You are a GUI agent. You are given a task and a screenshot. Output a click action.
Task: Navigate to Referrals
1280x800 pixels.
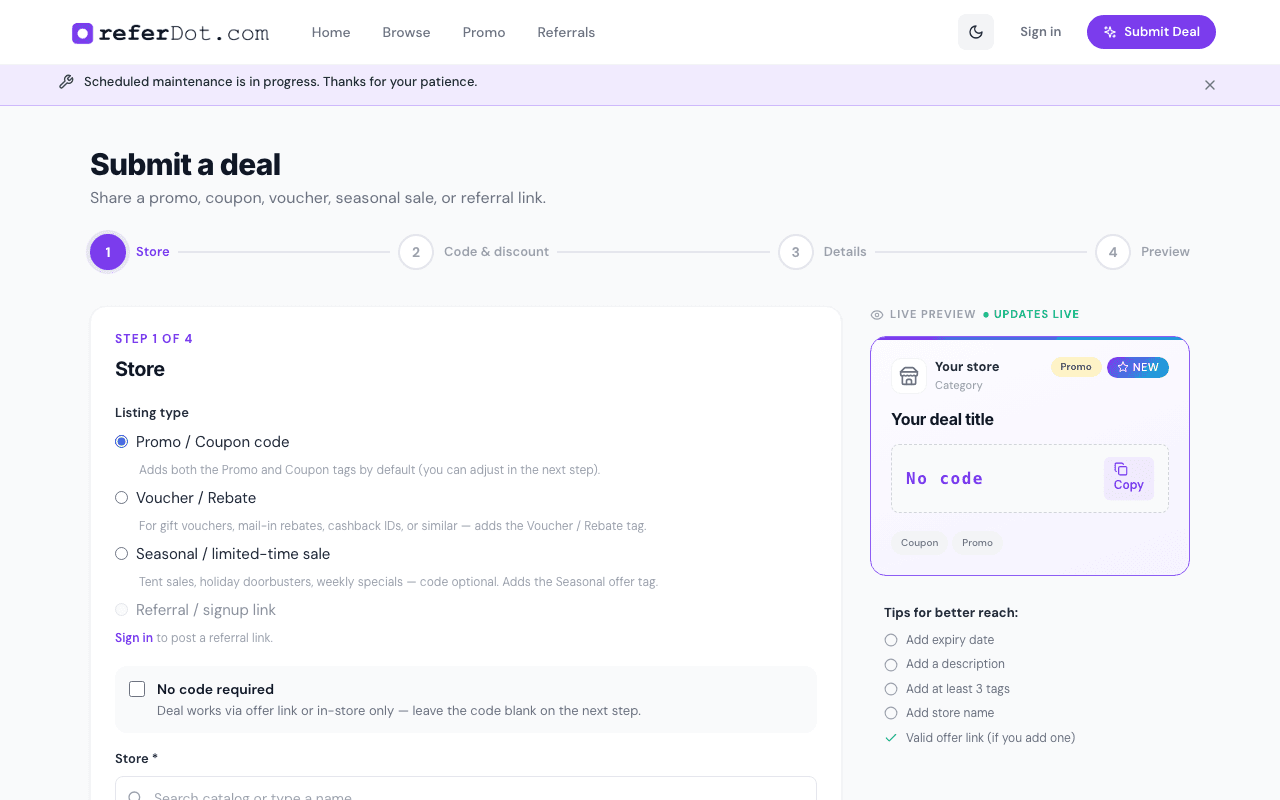[566, 32]
